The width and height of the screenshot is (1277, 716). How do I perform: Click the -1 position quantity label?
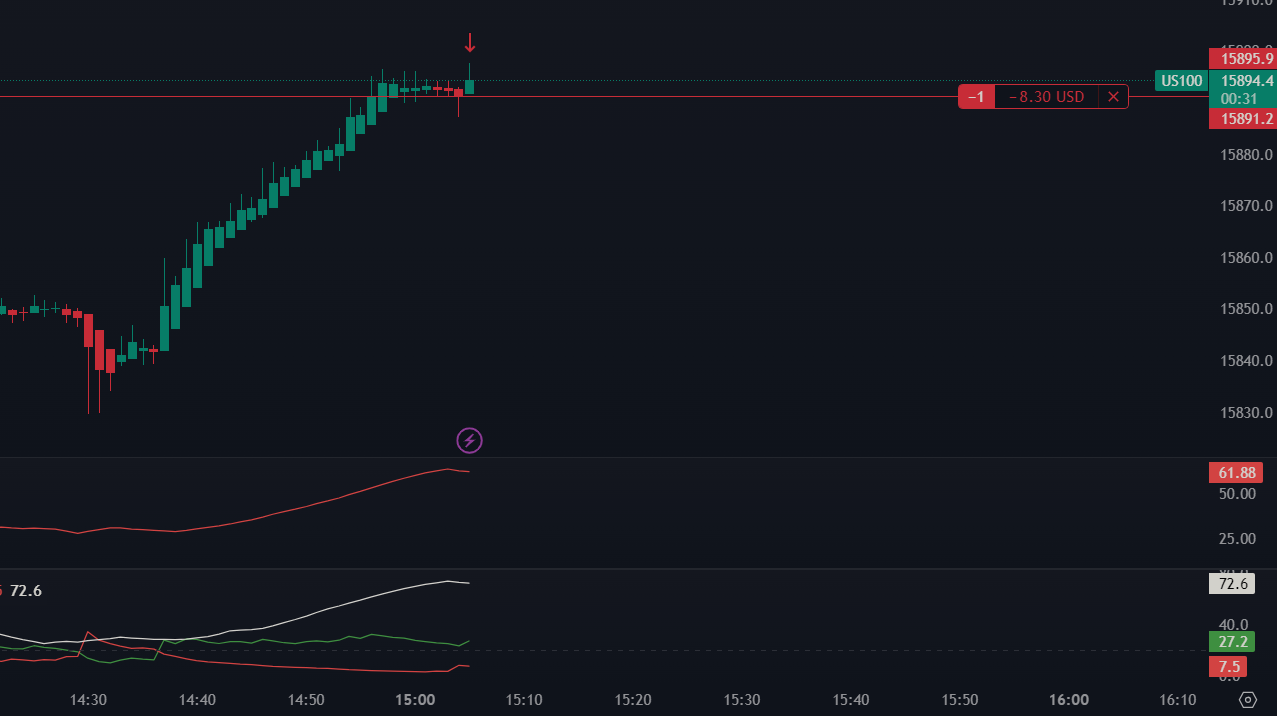tap(977, 97)
